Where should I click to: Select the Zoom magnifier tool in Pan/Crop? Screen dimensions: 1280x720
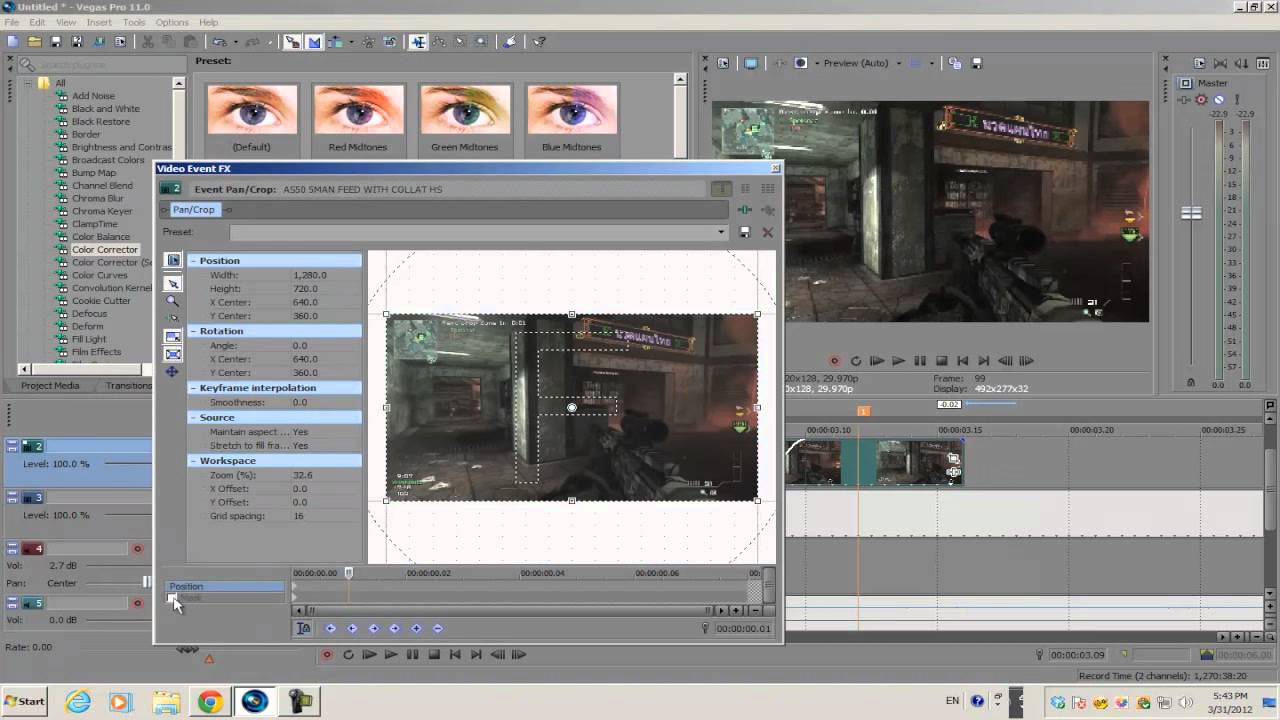pyautogui.click(x=173, y=301)
